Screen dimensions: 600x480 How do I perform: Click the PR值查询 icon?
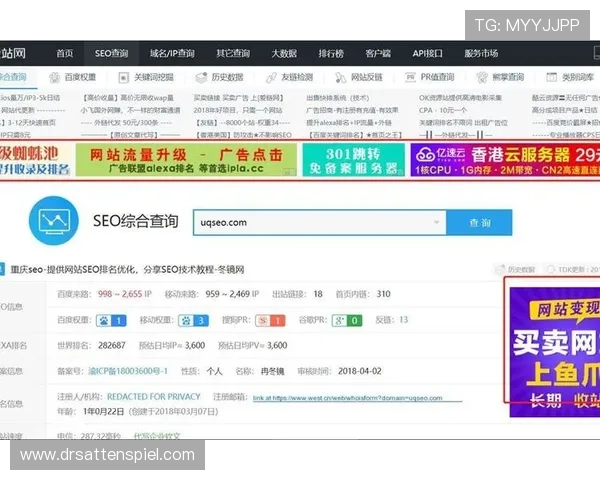(x=410, y=78)
